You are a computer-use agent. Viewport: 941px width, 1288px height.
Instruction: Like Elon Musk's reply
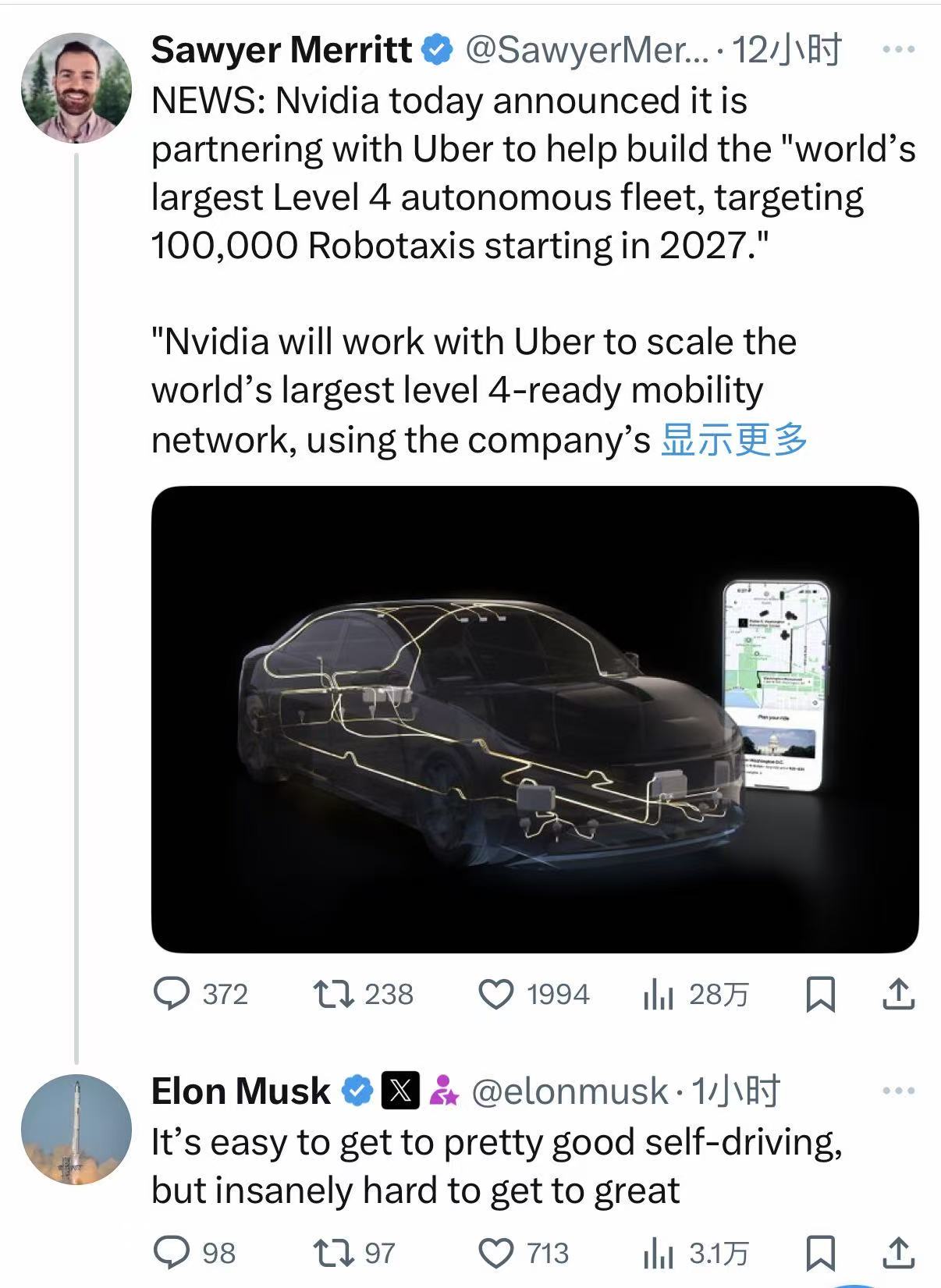click(x=495, y=1254)
